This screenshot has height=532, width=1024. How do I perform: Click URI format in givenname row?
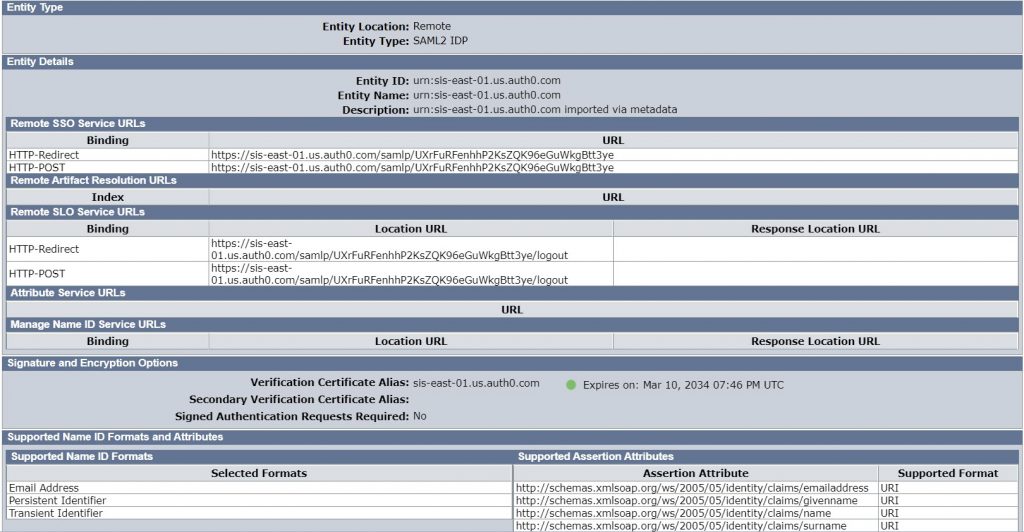coord(889,500)
